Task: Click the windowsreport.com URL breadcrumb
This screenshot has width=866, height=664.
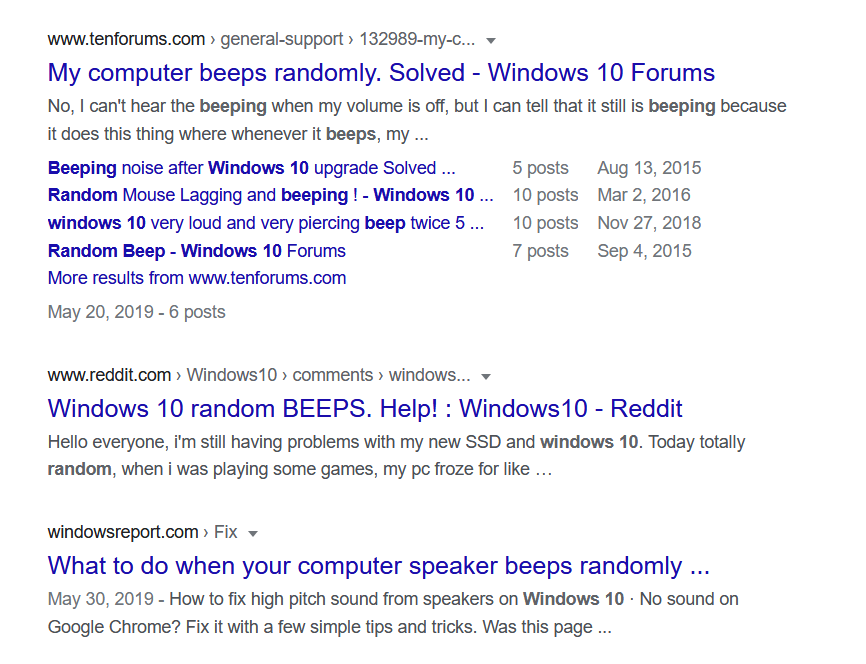Action: tap(122, 532)
